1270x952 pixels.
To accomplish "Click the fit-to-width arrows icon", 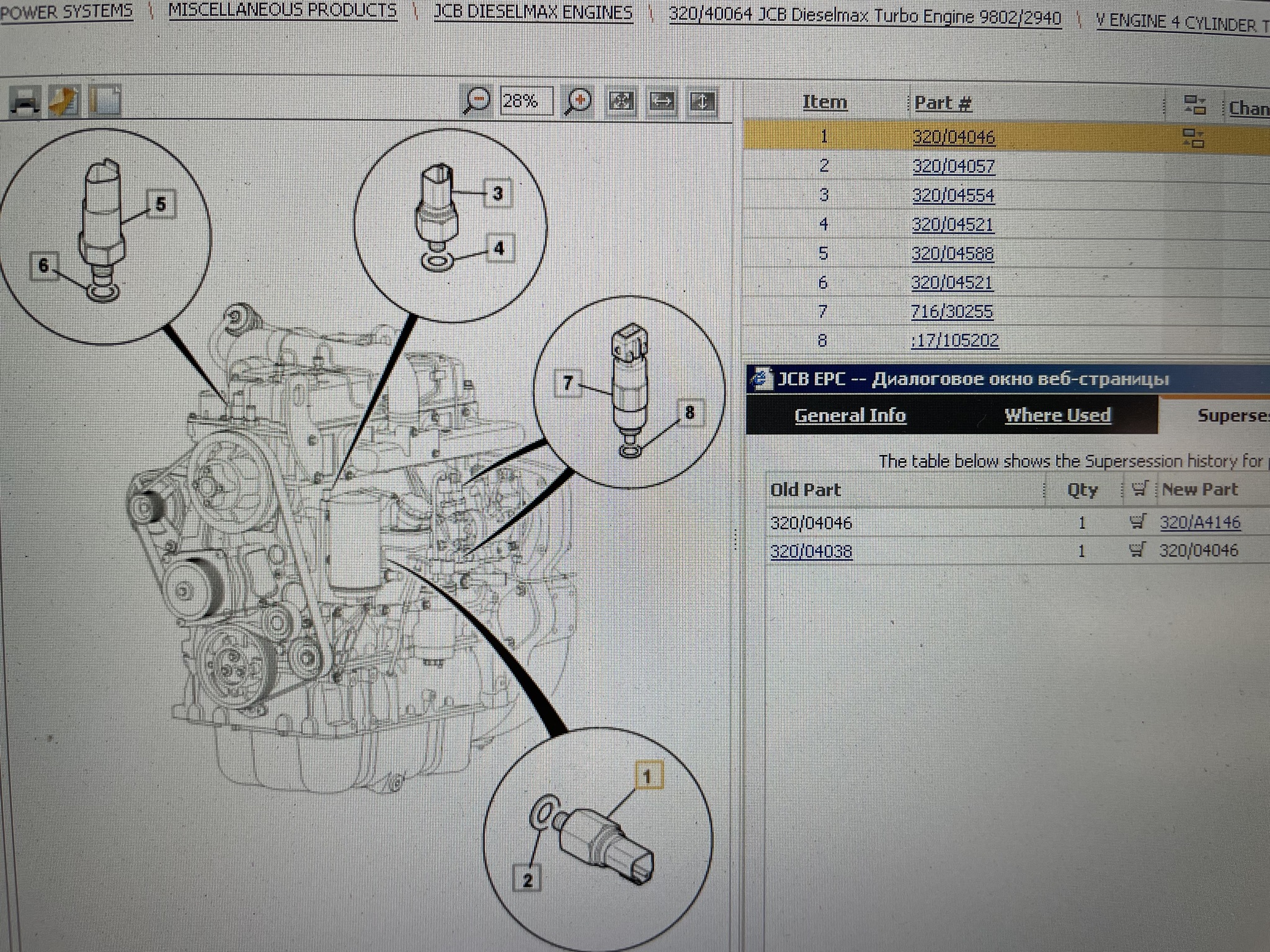I will coord(662,101).
